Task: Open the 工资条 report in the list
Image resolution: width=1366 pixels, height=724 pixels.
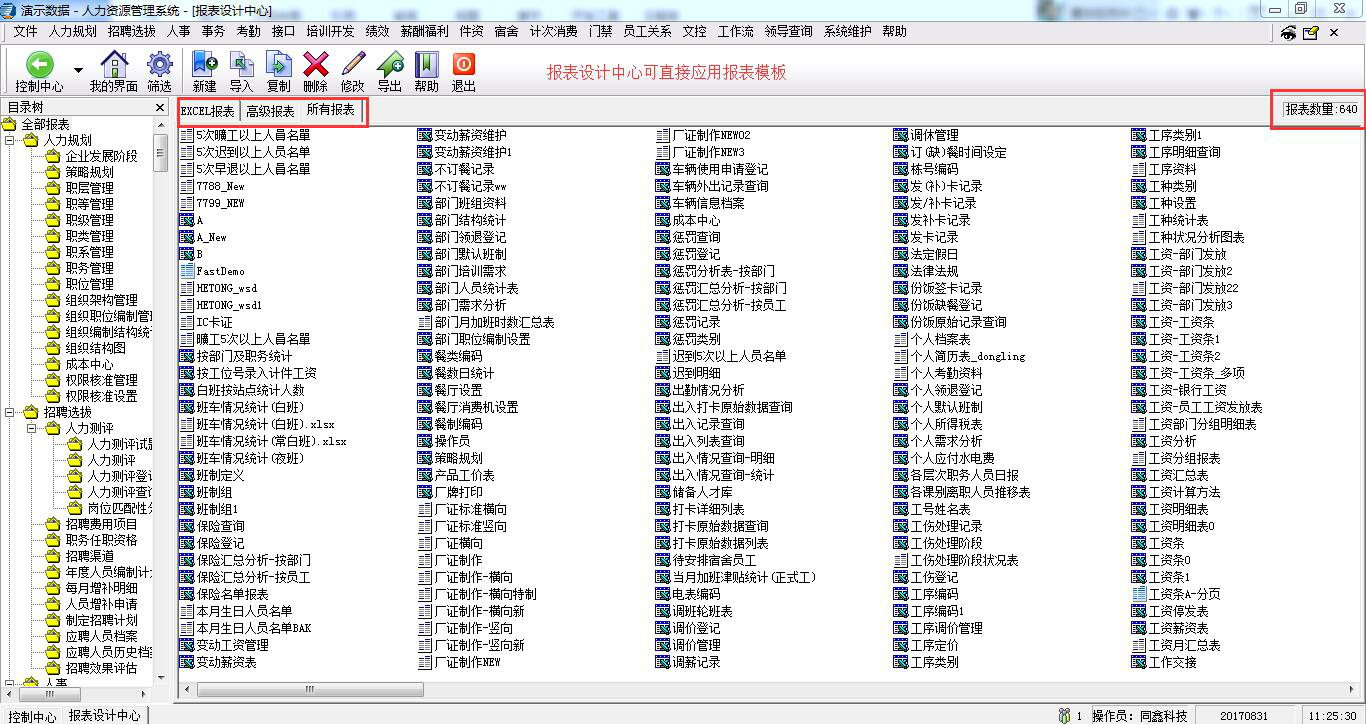Action: (1166, 543)
